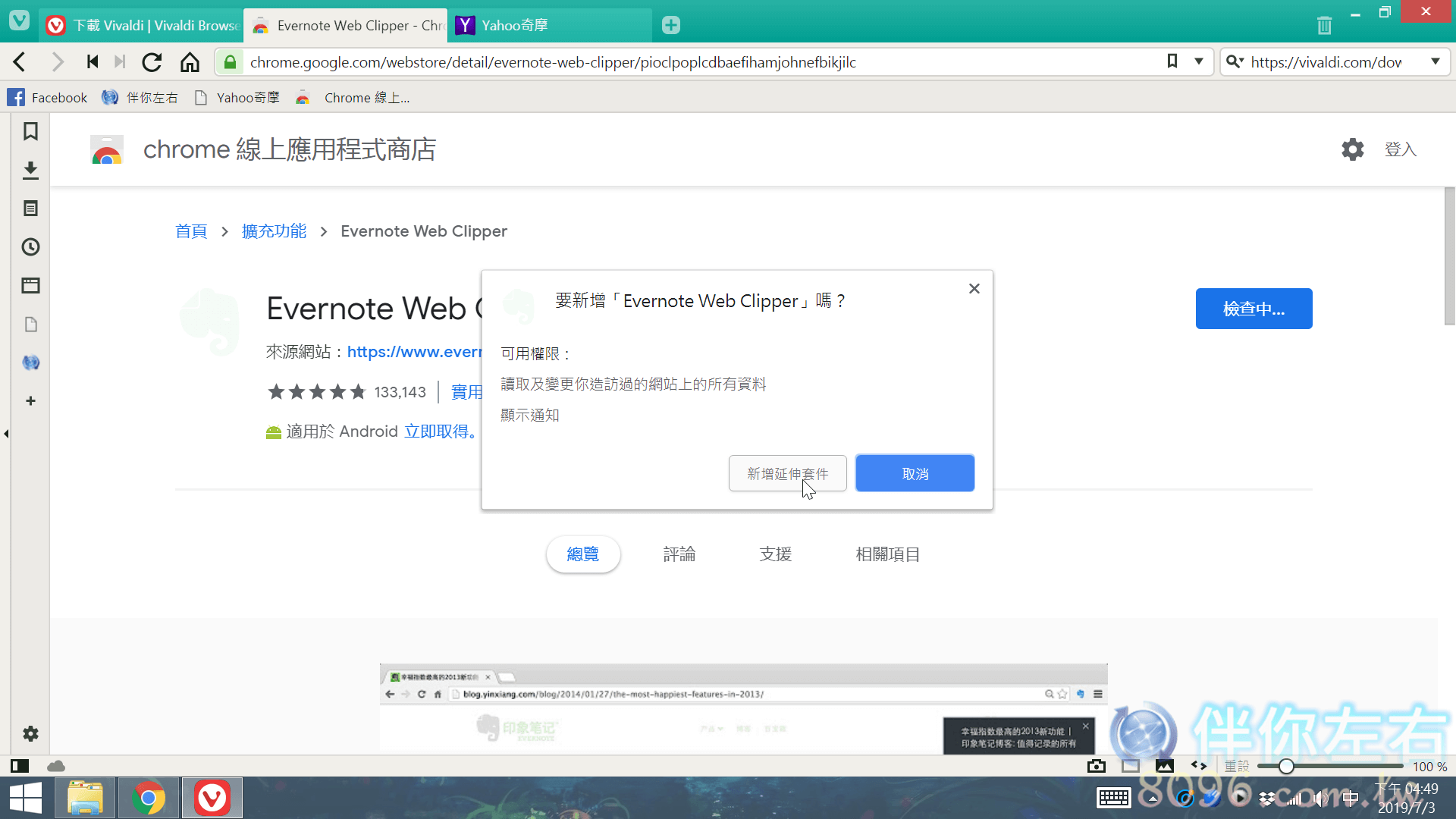Reload the current page
This screenshot has width=1456, height=819.
[x=152, y=62]
